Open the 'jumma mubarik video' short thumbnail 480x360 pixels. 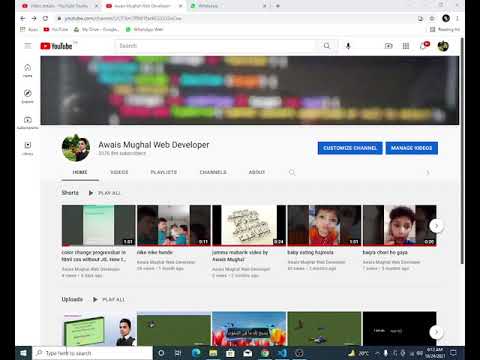249,226
